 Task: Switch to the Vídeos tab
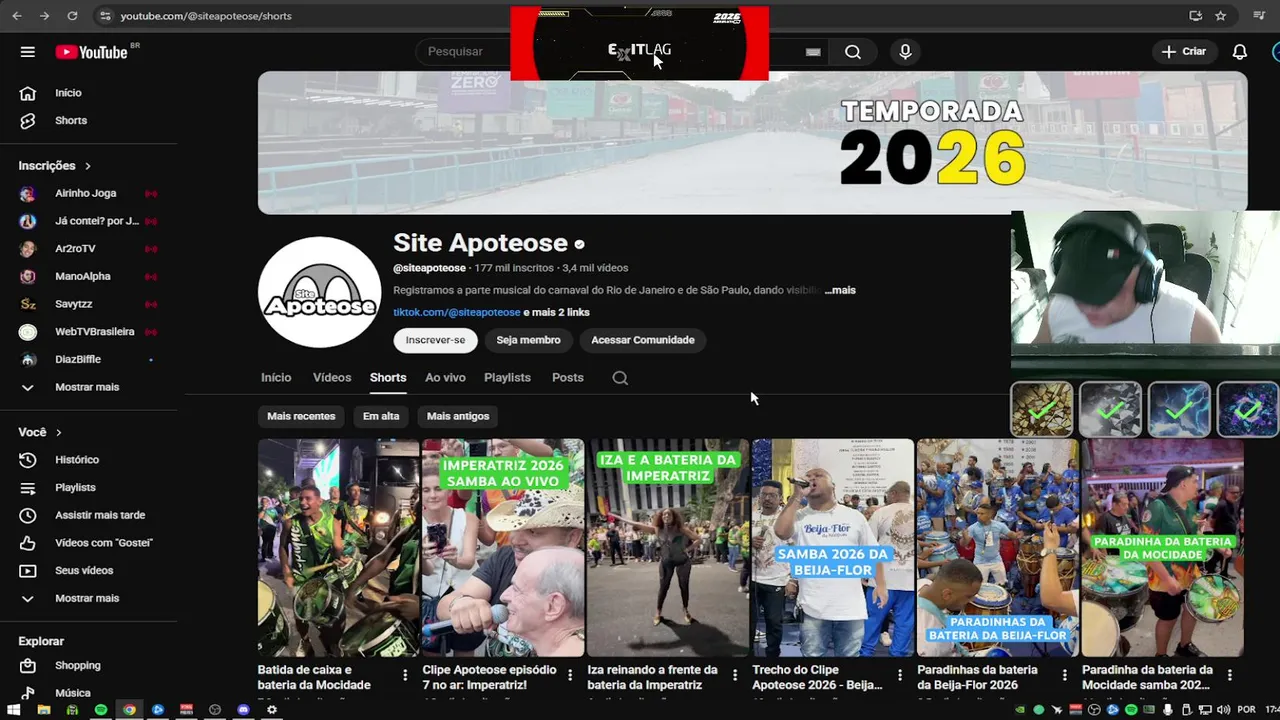[x=332, y=378]
